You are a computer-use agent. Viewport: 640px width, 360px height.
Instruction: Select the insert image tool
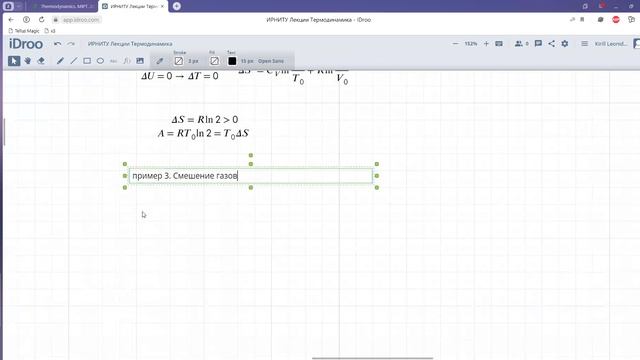tap(140, 61)
